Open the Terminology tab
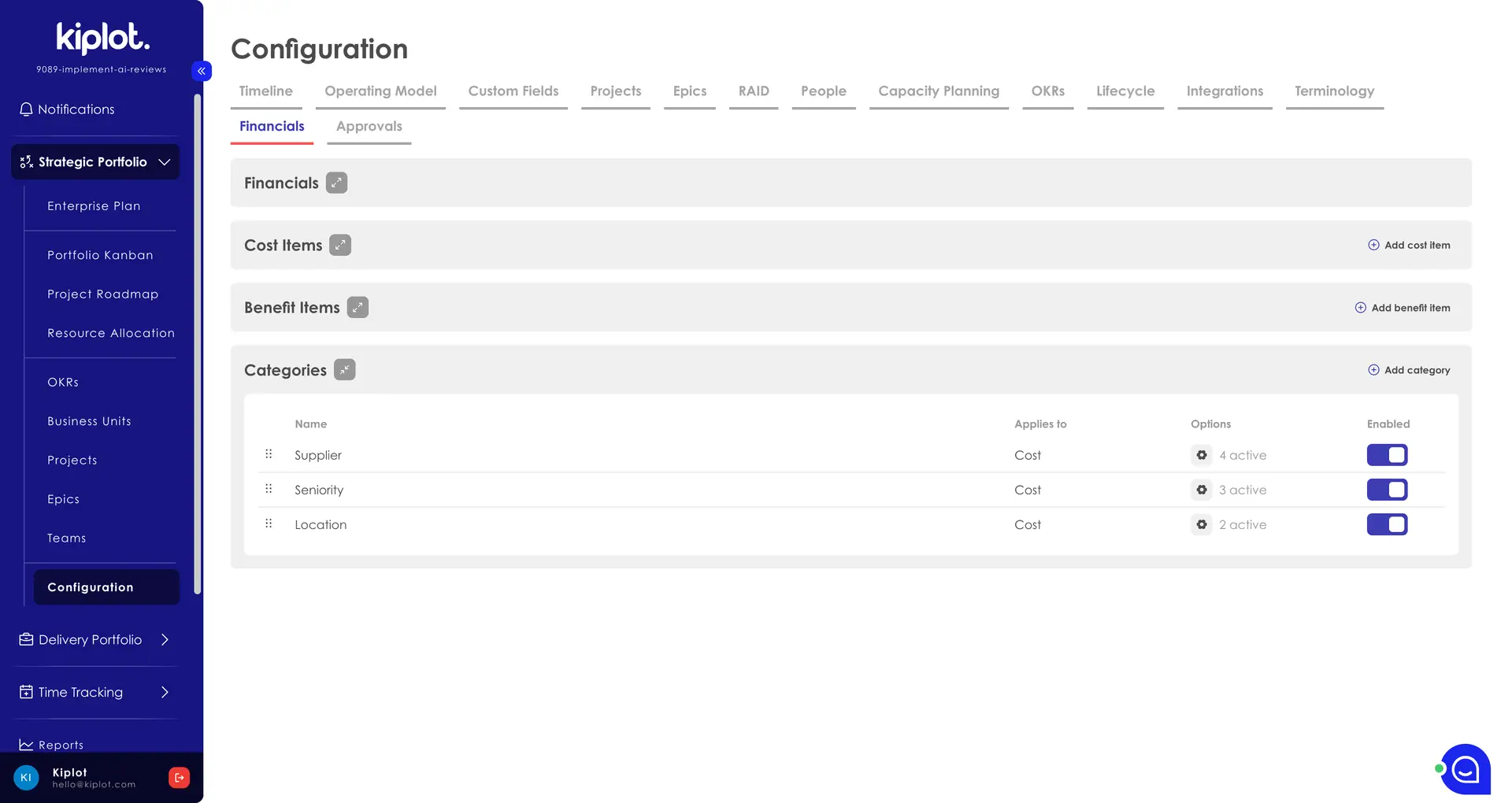Viewport: 1512px width, 803px height. coord(1334,91)
